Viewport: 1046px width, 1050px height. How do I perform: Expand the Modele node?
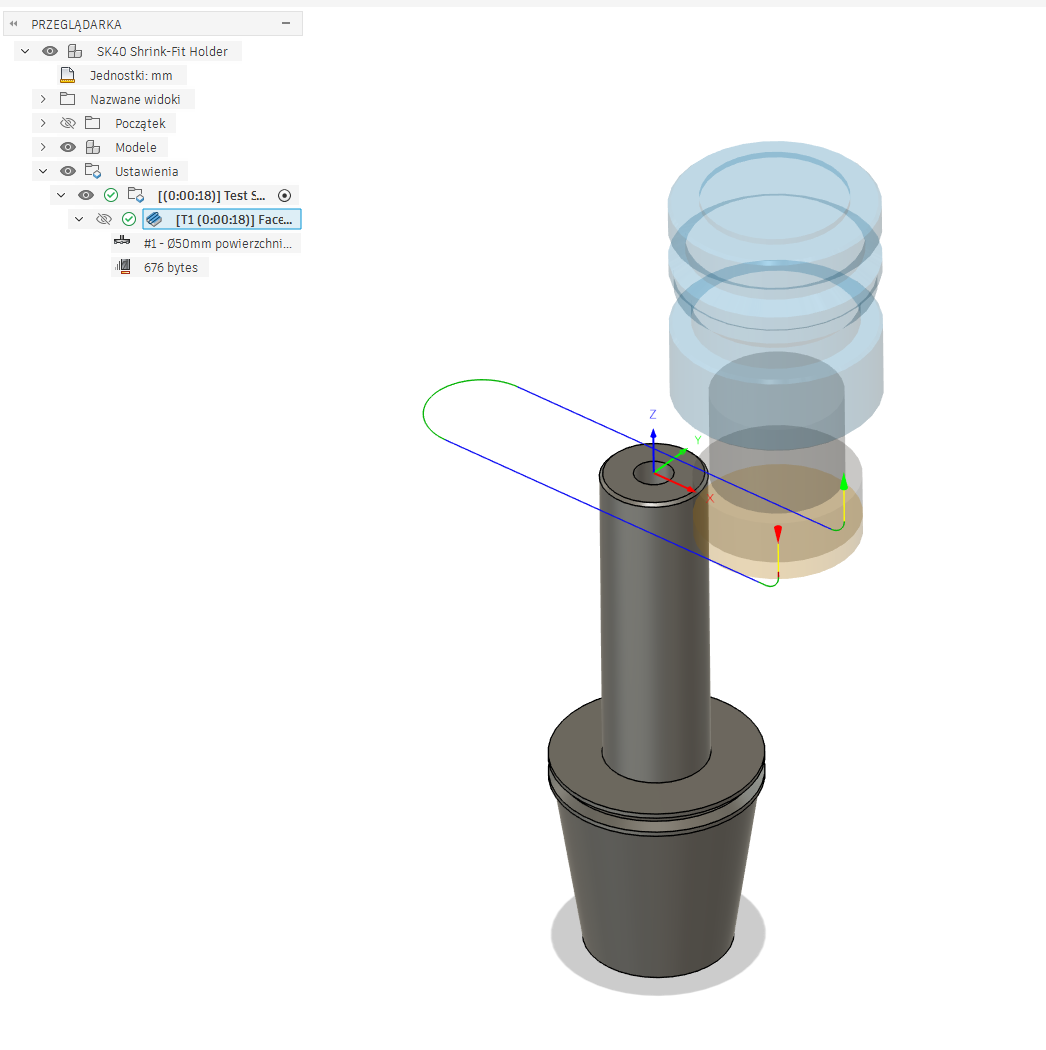[44, 147]
